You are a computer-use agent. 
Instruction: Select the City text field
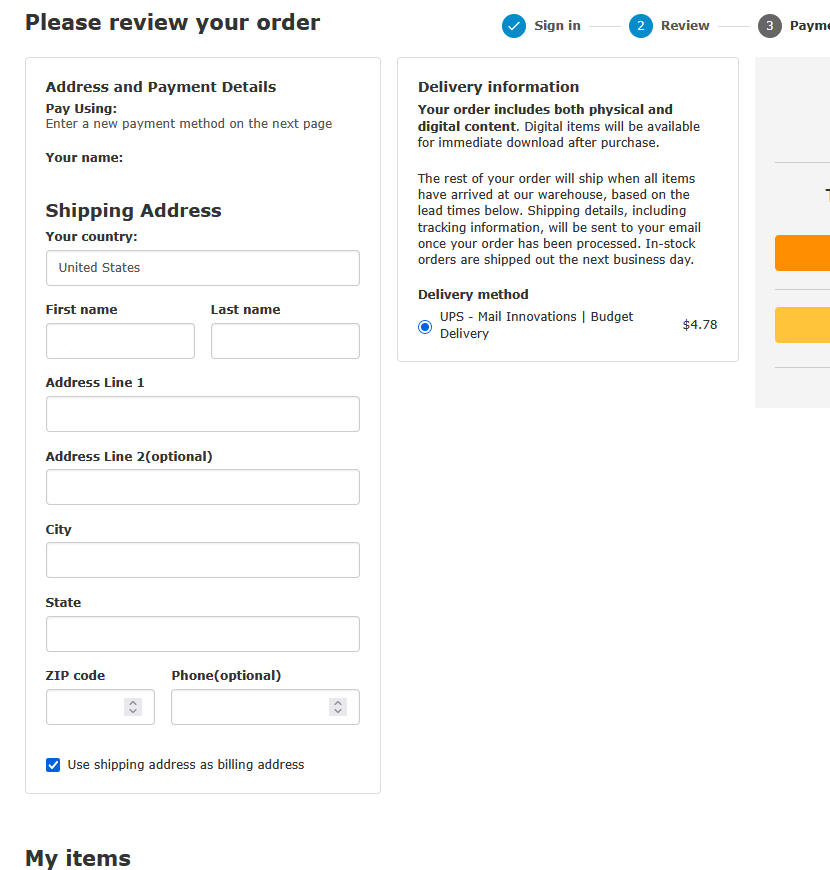[203, 560]
